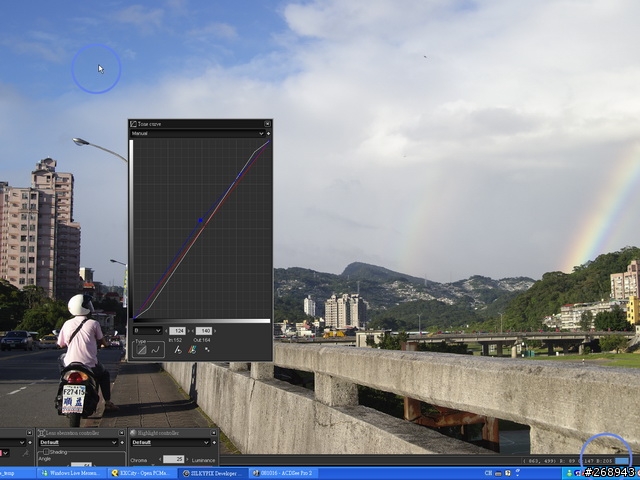The height and width of the screenshot is (480, 640).
Task: Click the curve output value field 140
Action: pyautogui.click(x=204, y=331)
